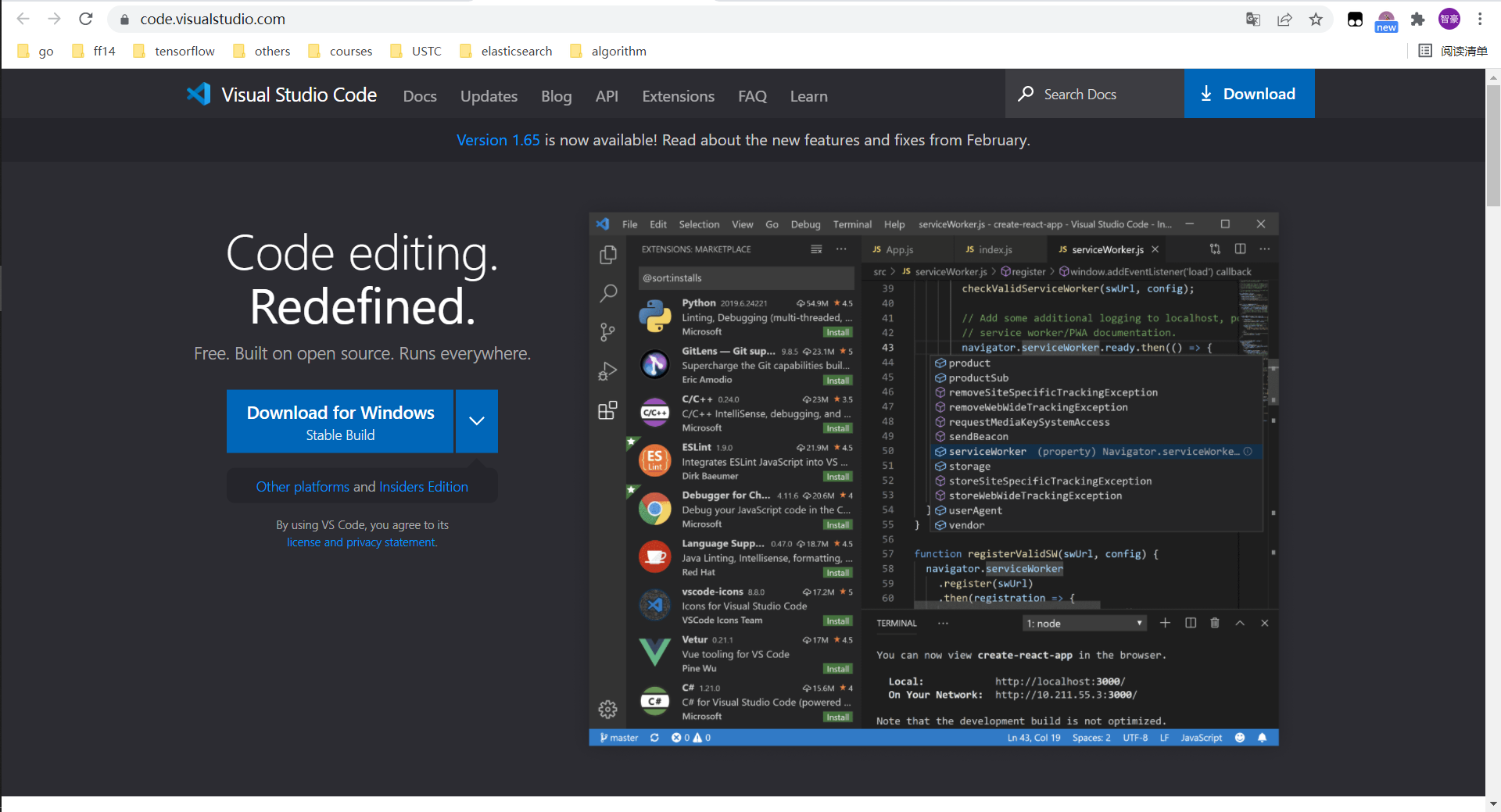Image resolution: width=1501 pixels, height=812 pixels.
Task: Open the browser extensions puzzle icon
Action: click(1417, 20)
